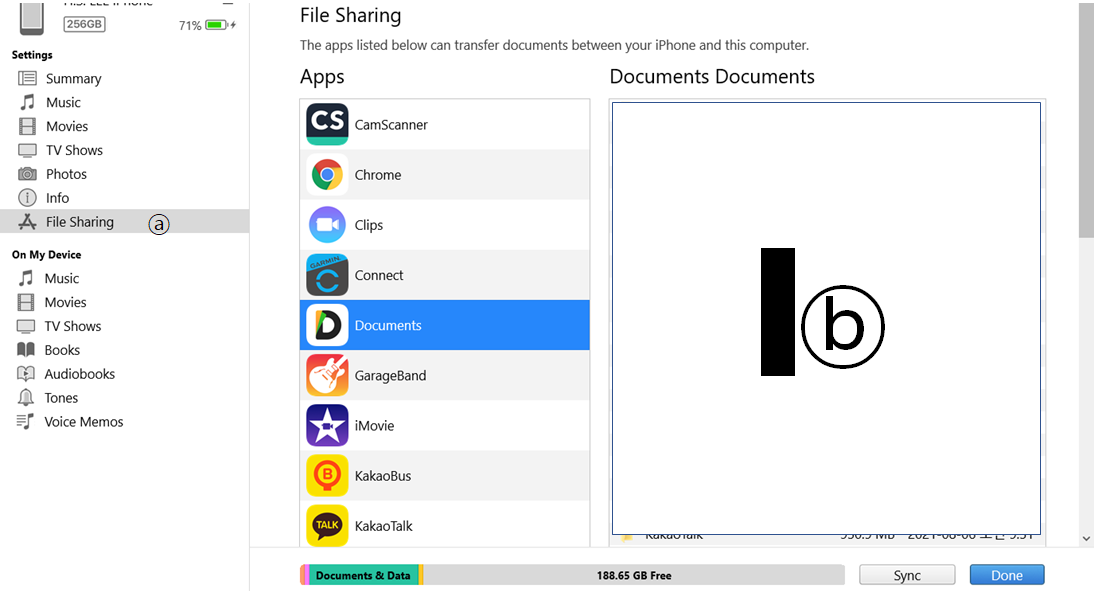Click the Movies icon under On My Device

26,302
